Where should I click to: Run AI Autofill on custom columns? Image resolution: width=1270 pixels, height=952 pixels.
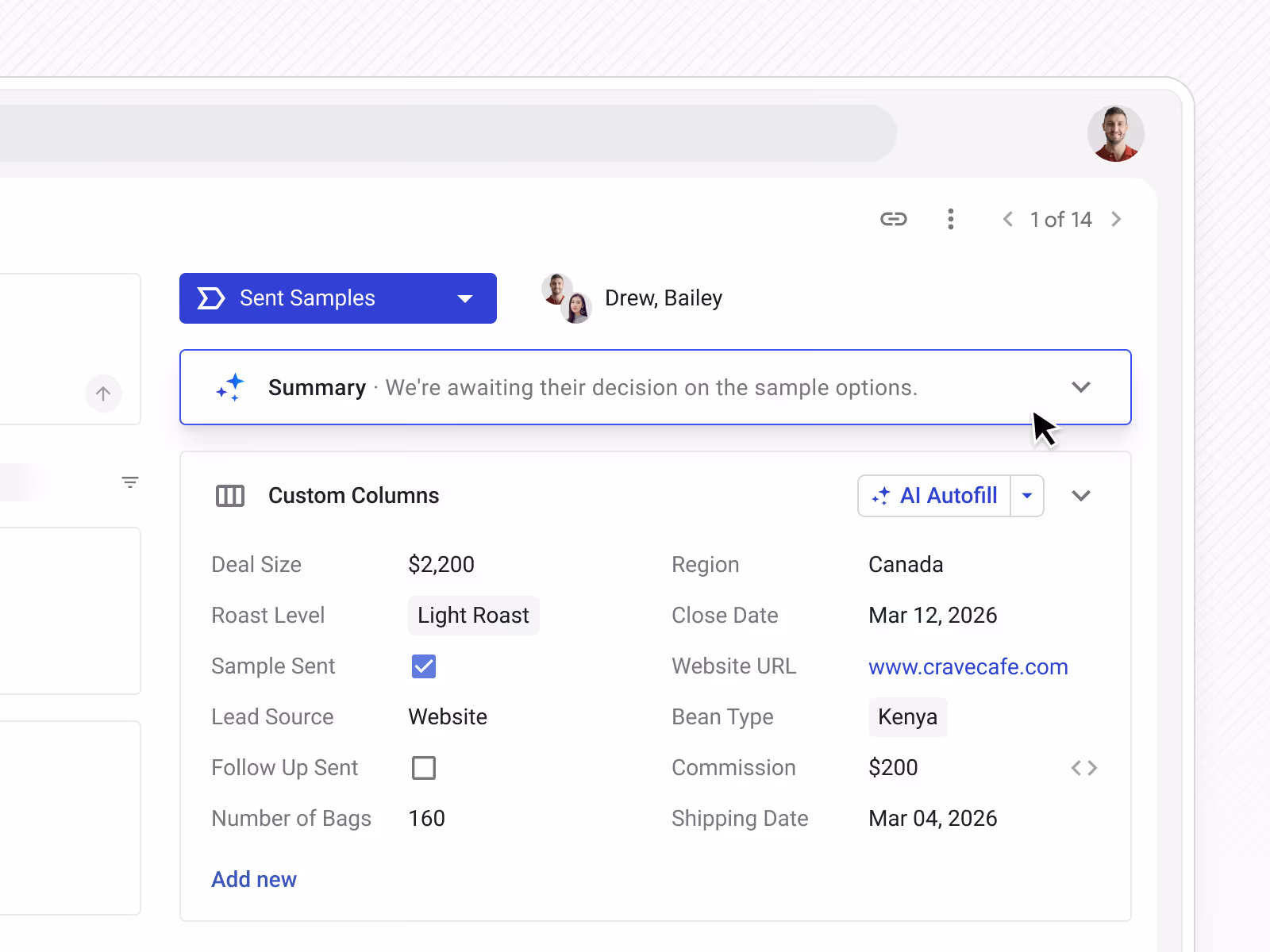tap(934, 495)
